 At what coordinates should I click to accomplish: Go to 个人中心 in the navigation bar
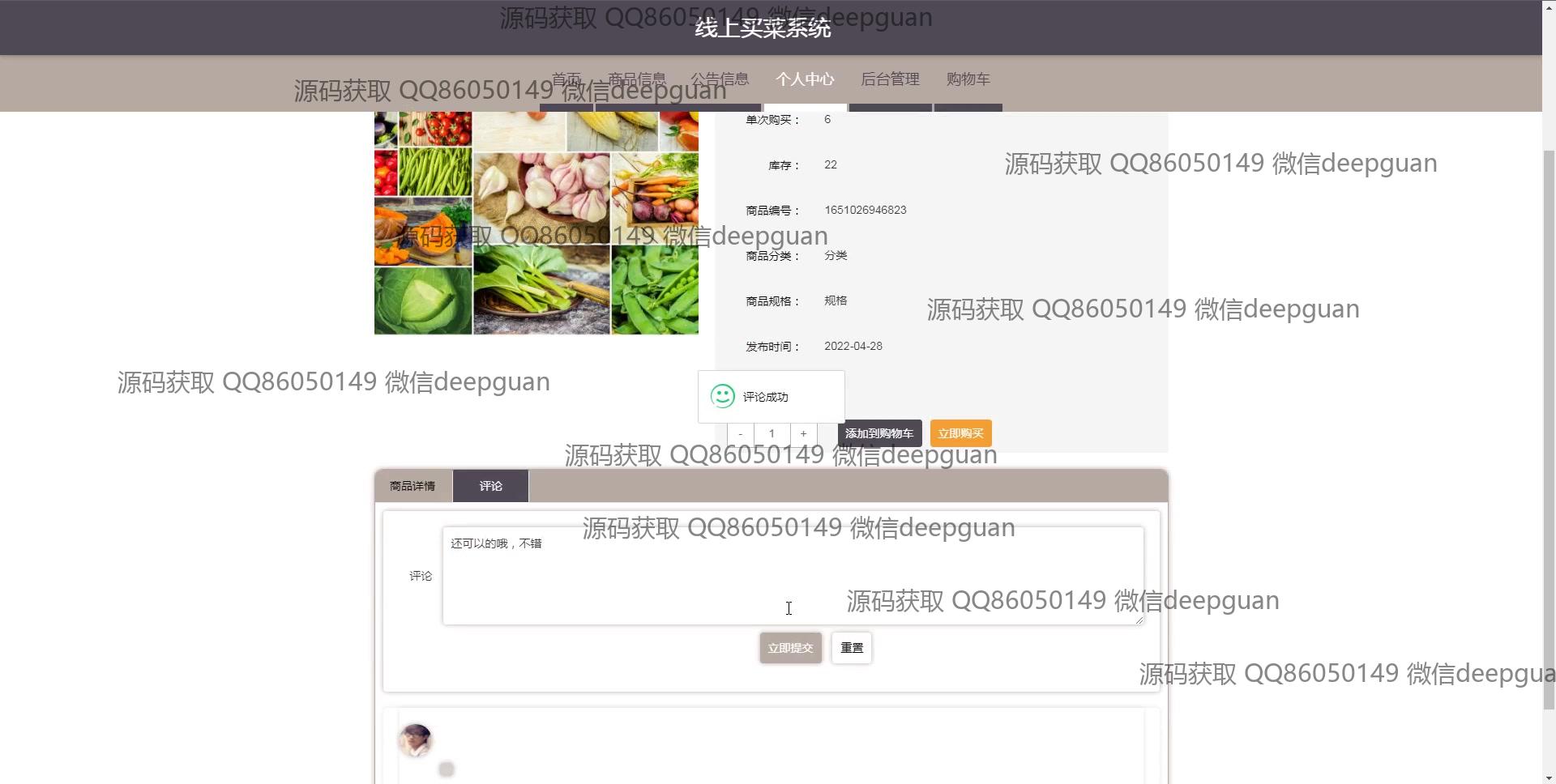[x=805, y=79]
